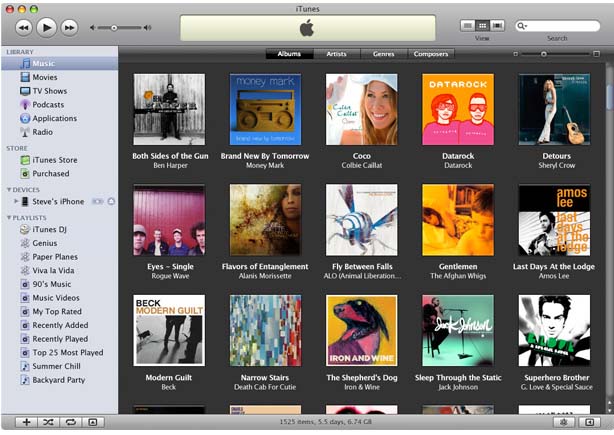Select the Composers tab
The height and width of the screenshot is (435, 614).
click(431, 54)
